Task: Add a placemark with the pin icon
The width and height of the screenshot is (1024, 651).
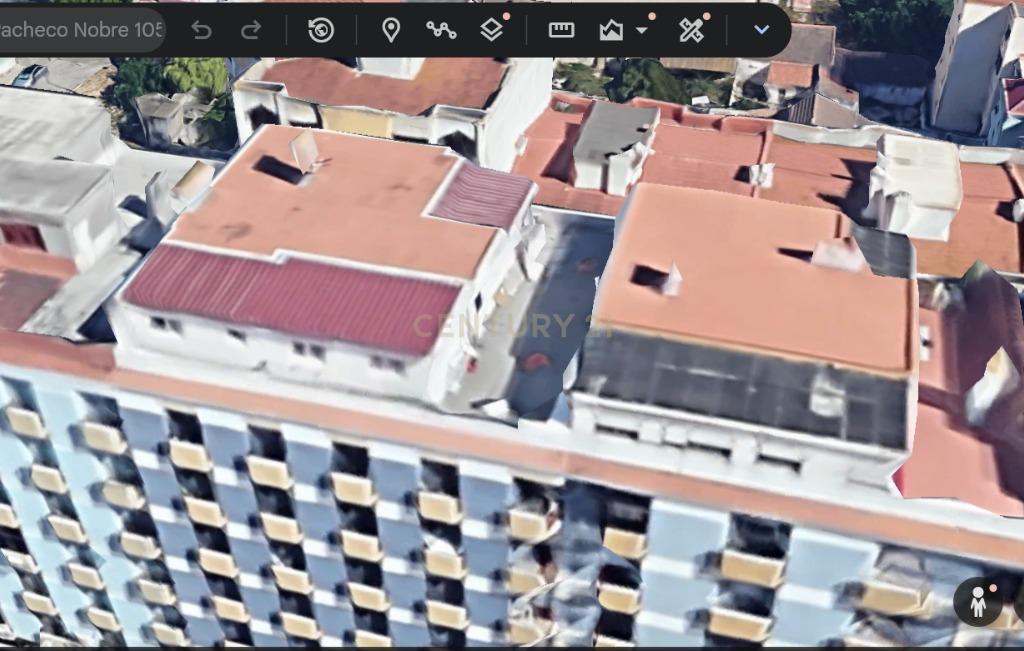Action: pos(391,30)
